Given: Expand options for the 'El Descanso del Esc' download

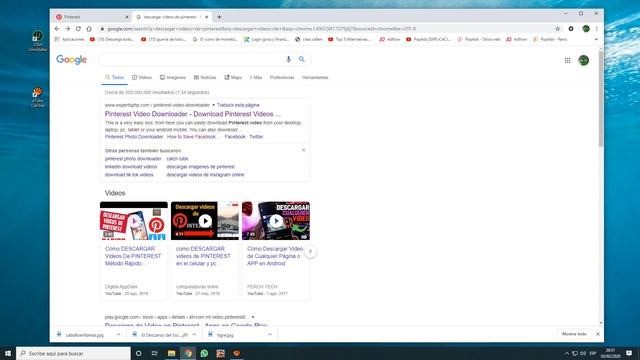Looking at the screenshot, I should click(x=194, y=335).
